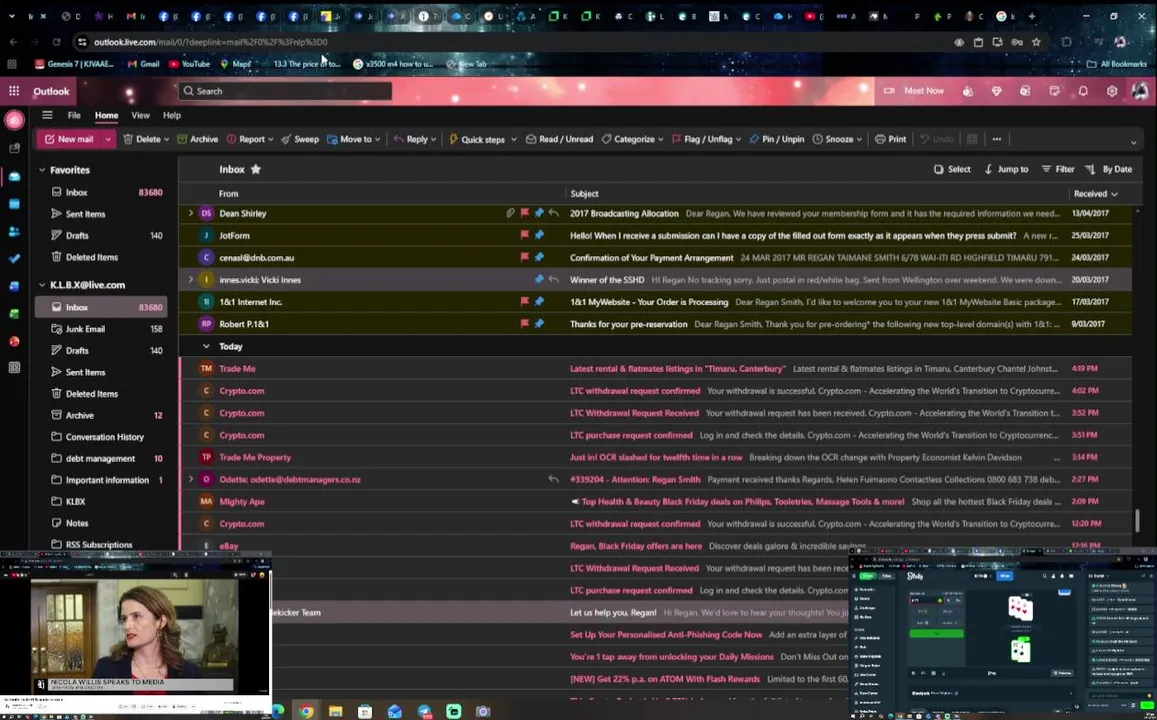Compose with New mail button

coord(69,139)
